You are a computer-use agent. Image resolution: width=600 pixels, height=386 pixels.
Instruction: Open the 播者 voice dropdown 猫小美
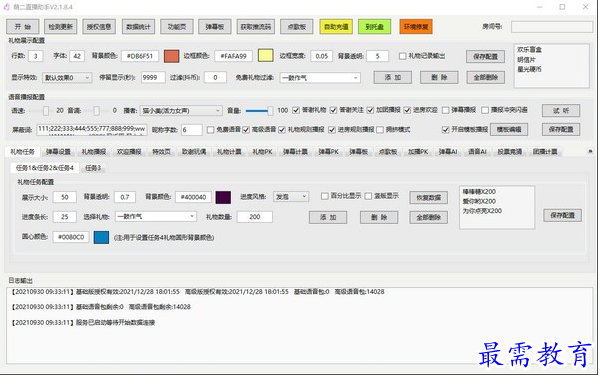point(181,111)
